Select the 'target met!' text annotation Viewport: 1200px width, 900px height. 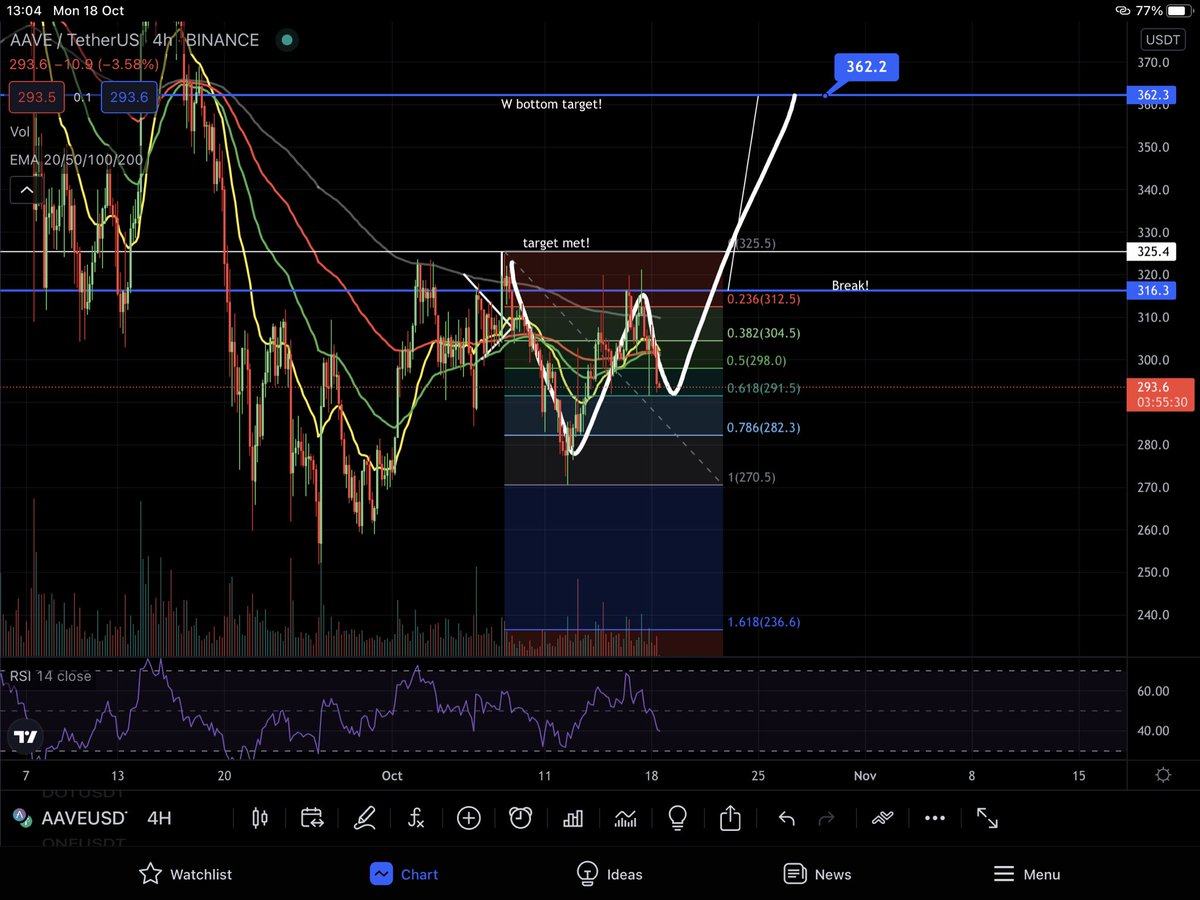556,243
